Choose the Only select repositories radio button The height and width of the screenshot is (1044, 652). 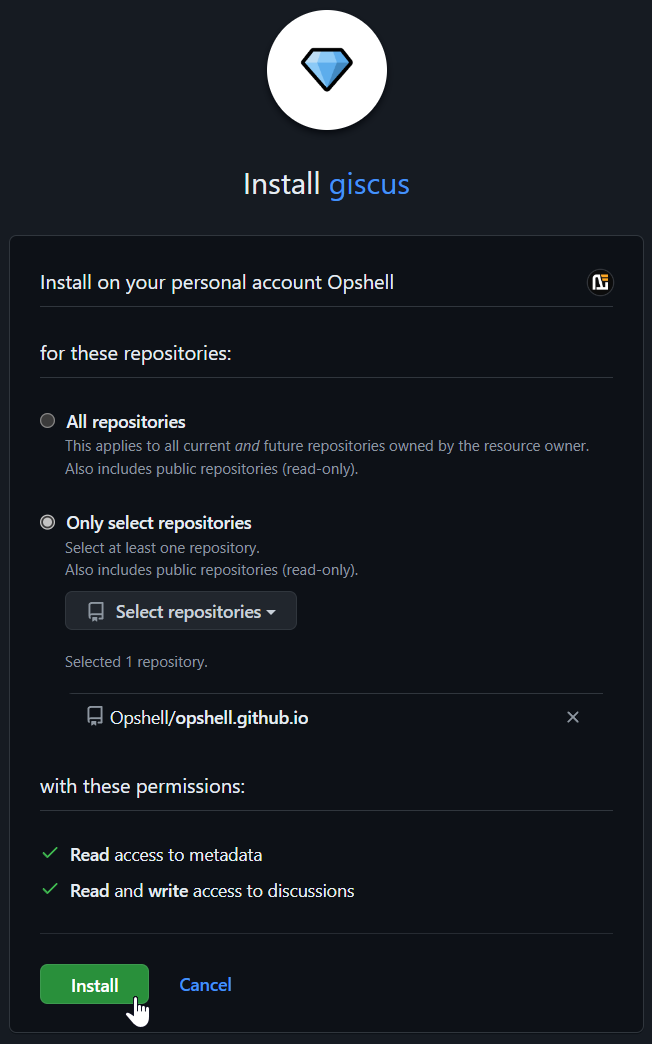point(47,522)
